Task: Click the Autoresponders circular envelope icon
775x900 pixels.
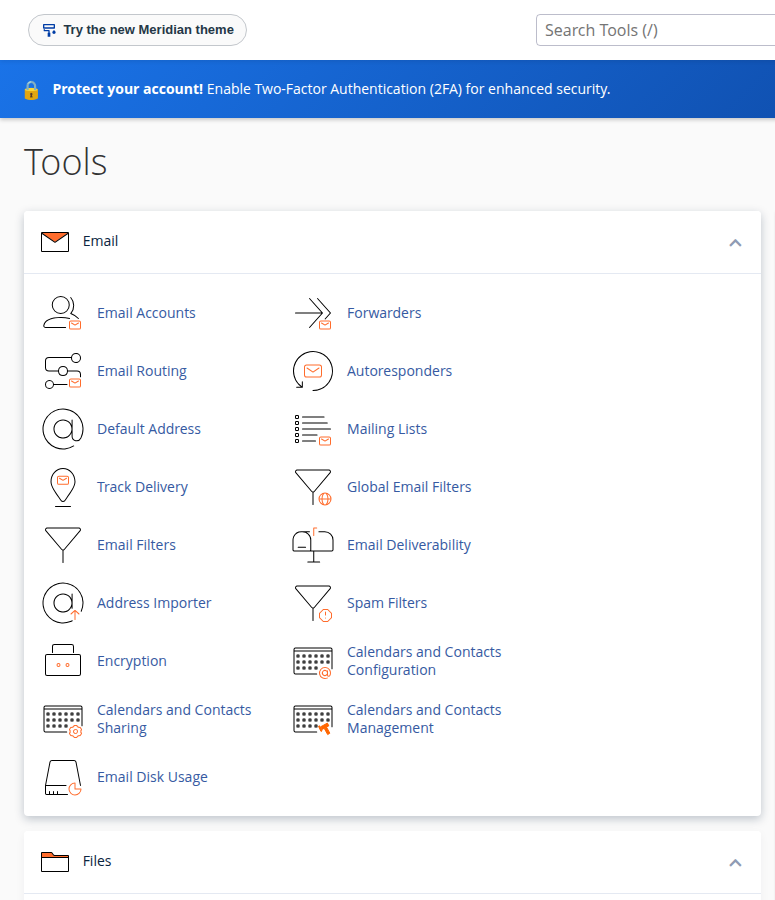Action: coord(313,371)
